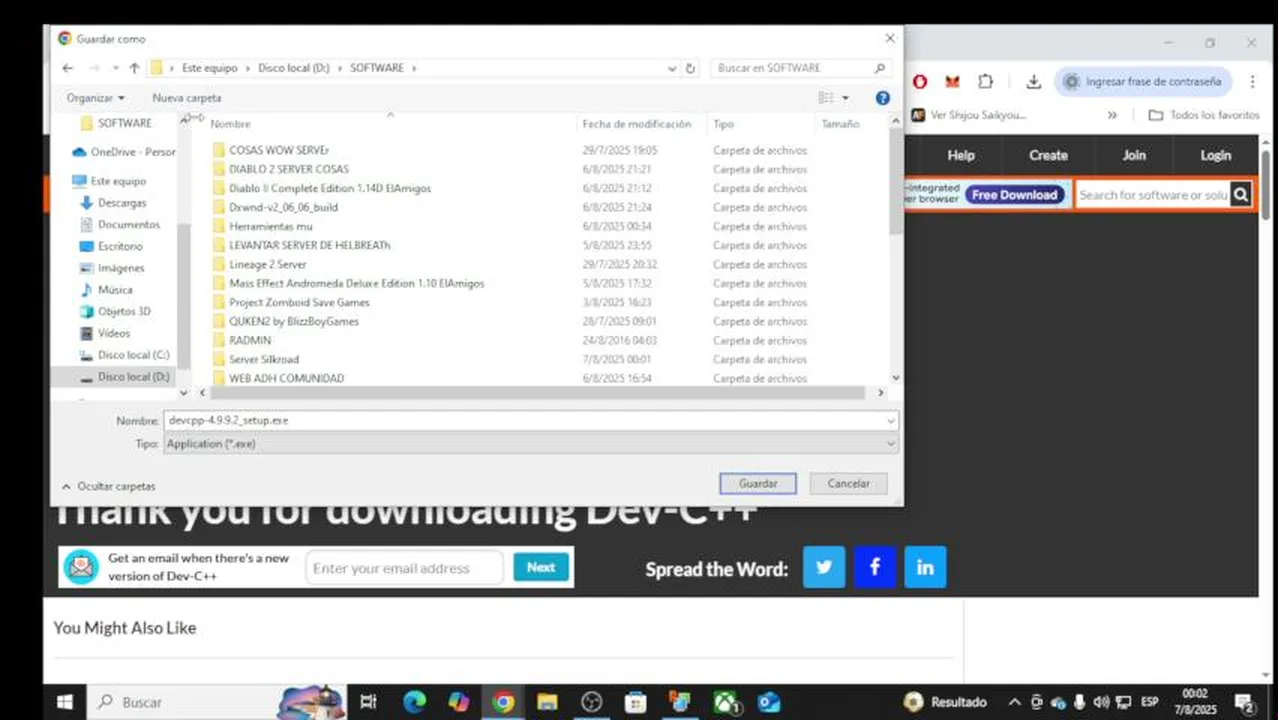Open Chrome extensions puzzle icon
This screenshot has width=1278, height=720.
coord(986,82)
